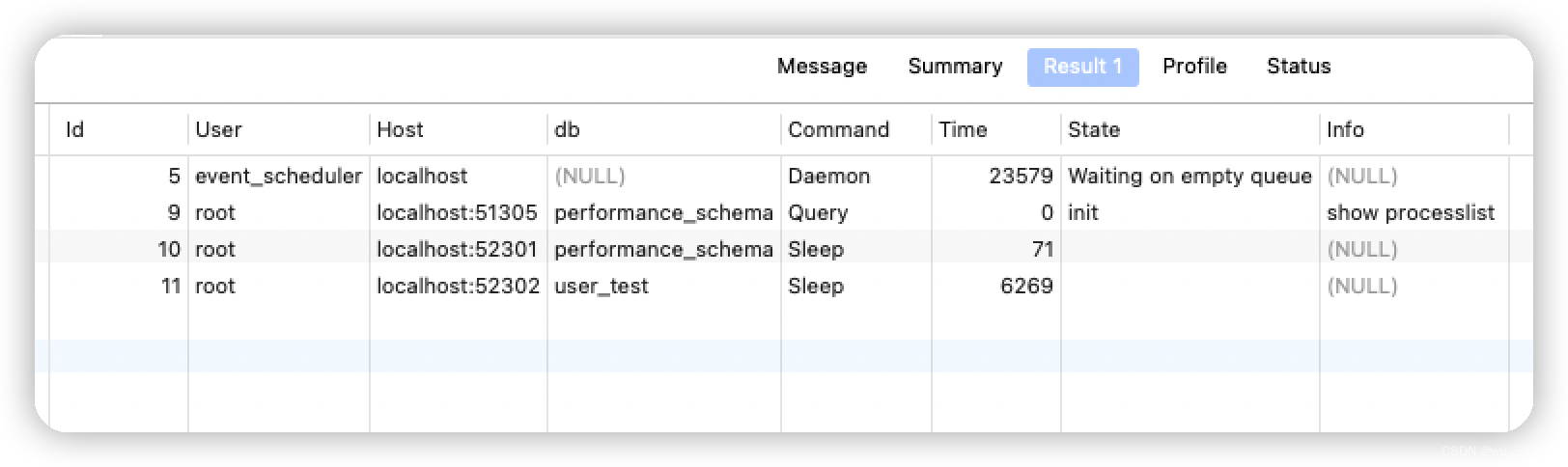
Task: Sort by the Time column header
Action: [963, 129]
